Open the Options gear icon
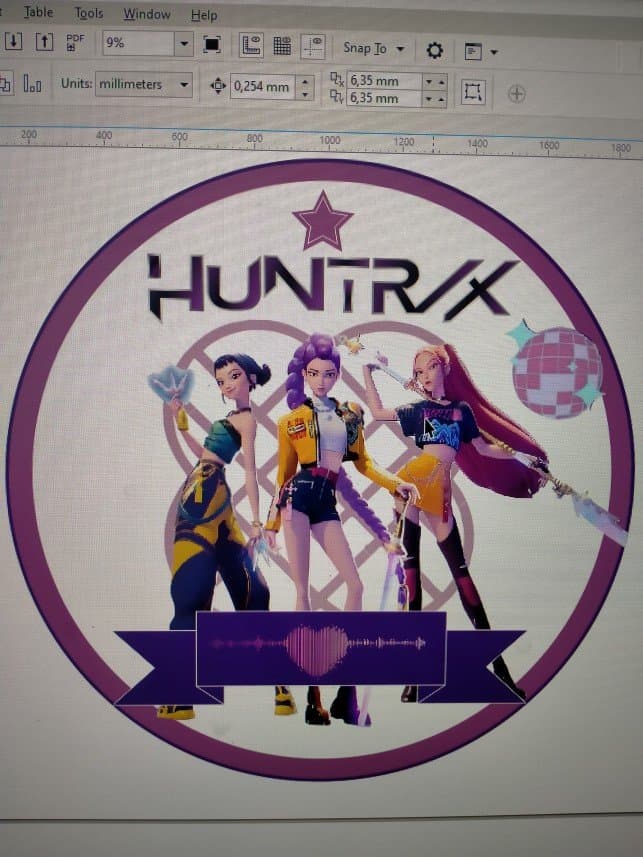Viewport: 643px width, 857px height. coord(434,51)
